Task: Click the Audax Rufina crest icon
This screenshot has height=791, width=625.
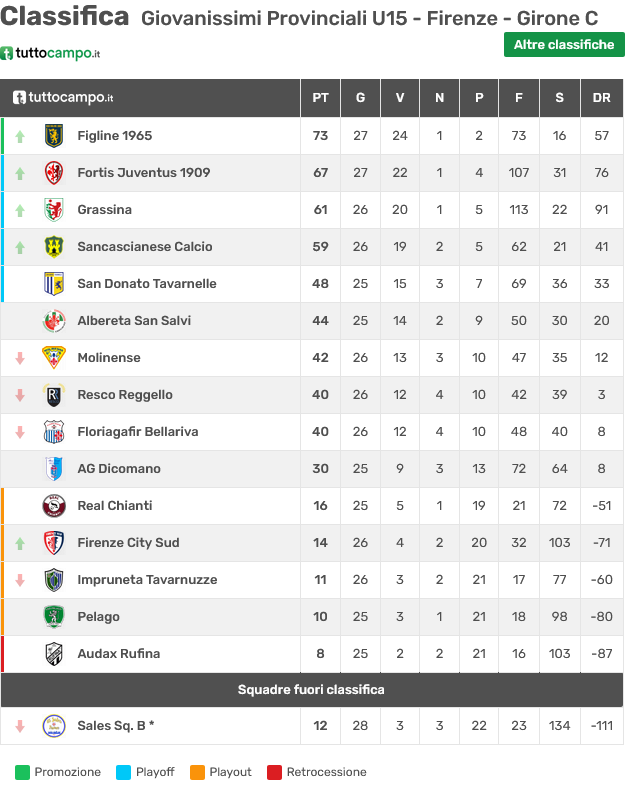Action: [54, 654]
